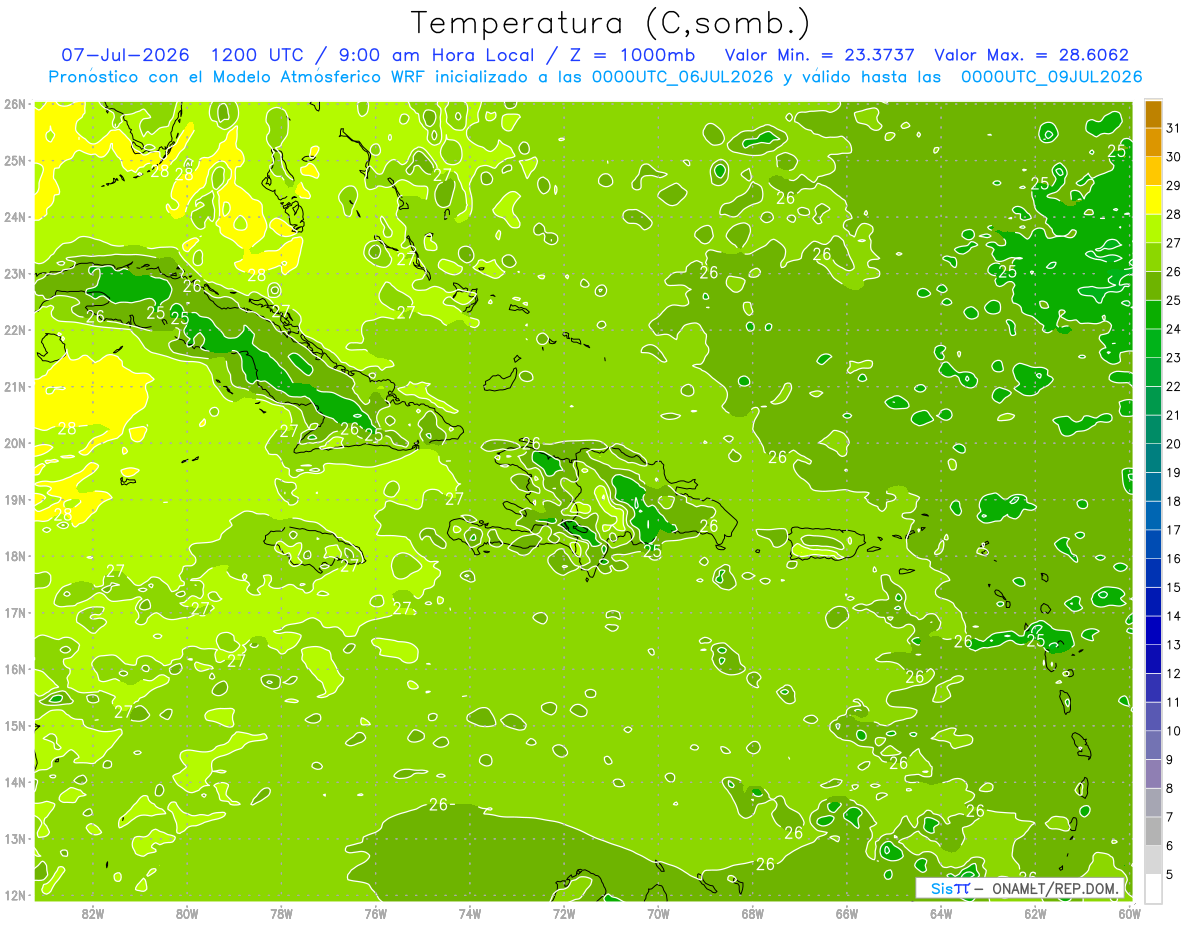Click the legend value "20"
The height and width of the screenshot is (927, 1200).
click(1174, 444)
